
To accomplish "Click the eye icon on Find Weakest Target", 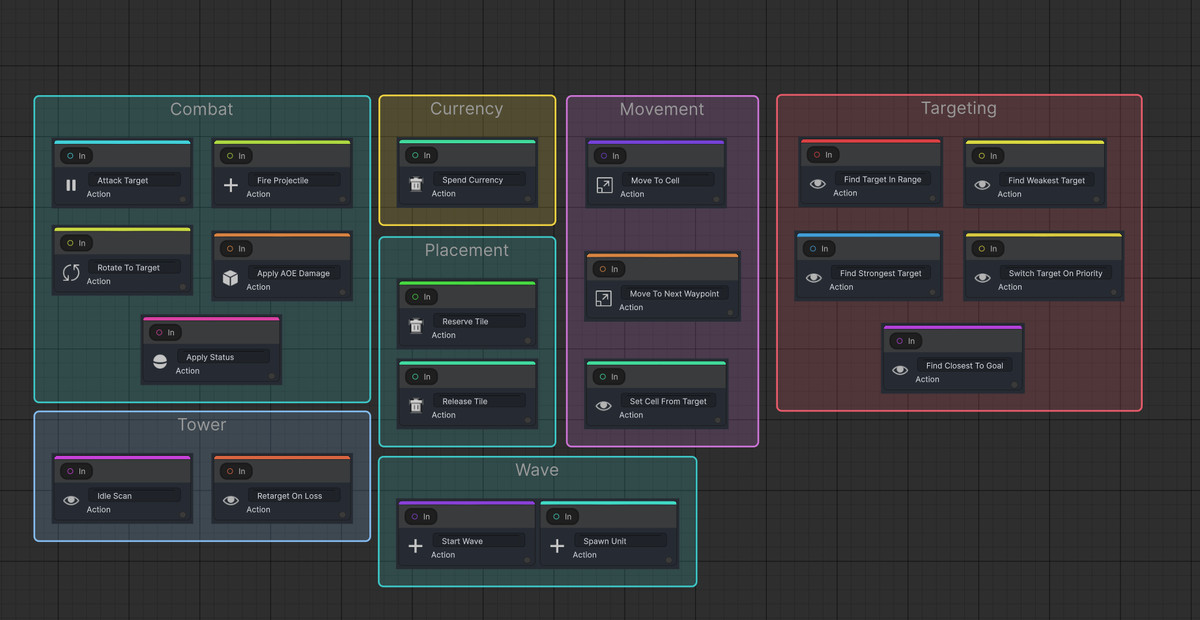I will [982, 185].
